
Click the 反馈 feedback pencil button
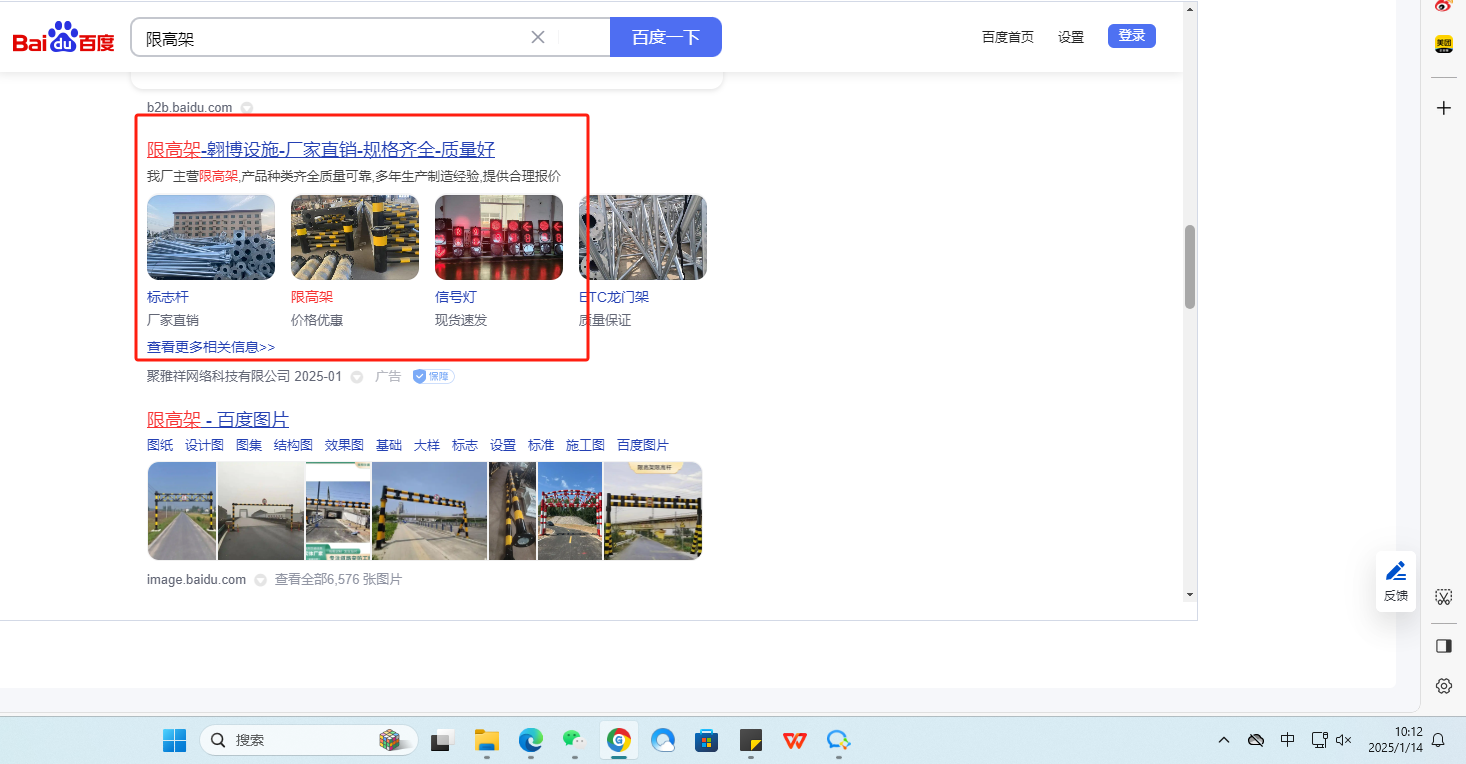point(1396,581)
